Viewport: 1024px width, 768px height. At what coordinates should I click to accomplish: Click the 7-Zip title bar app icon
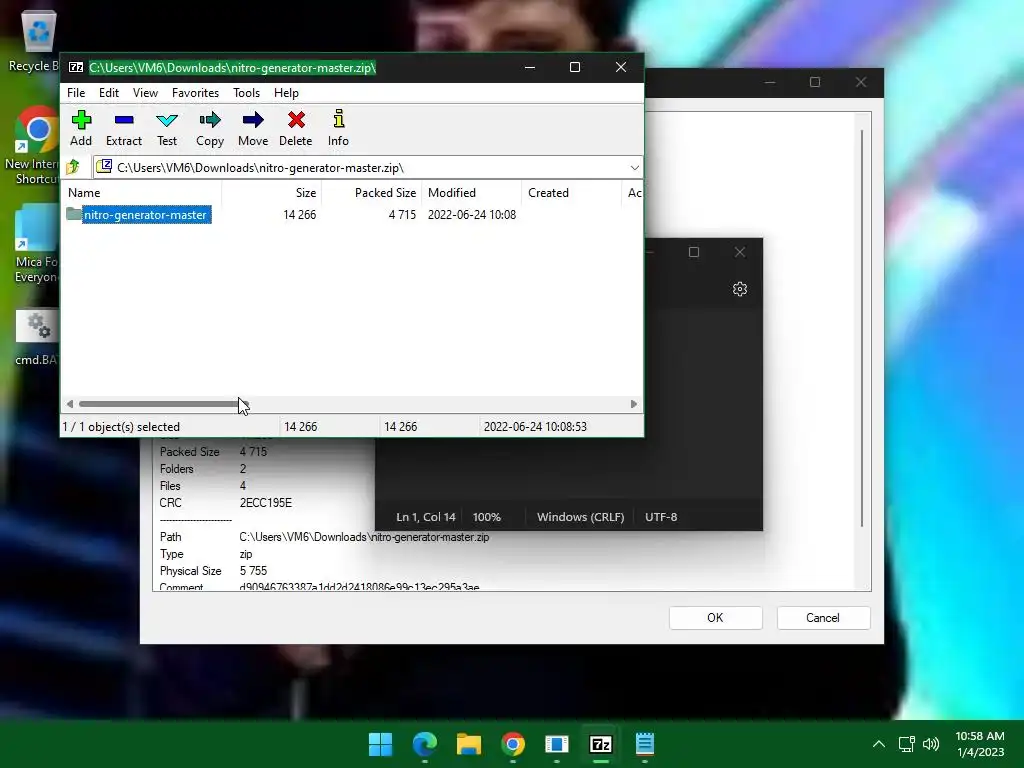click(76, 67)
